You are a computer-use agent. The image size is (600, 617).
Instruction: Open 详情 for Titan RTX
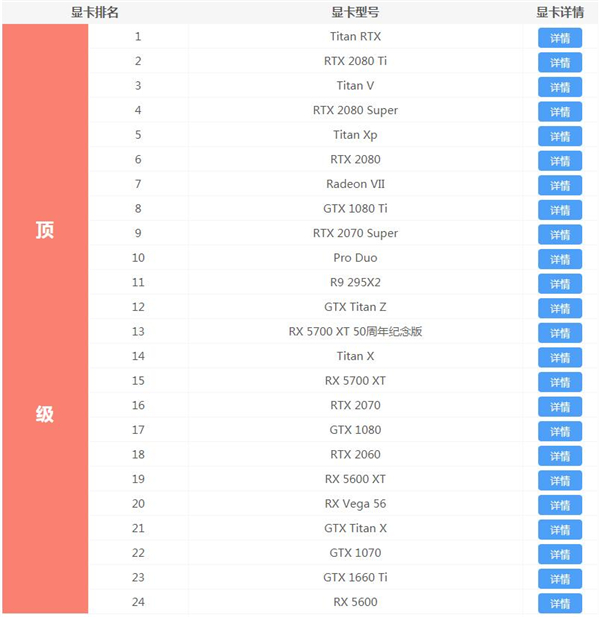coord(559,38)
